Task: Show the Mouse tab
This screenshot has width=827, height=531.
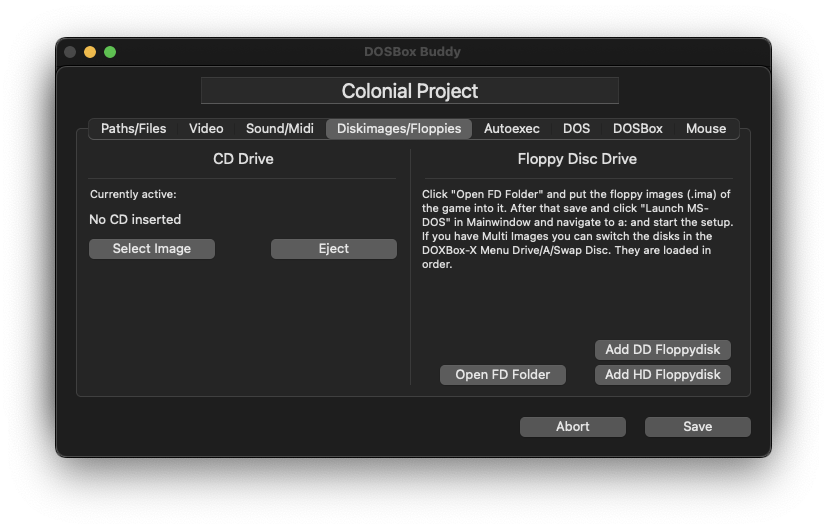Action: tap(706, 129)
